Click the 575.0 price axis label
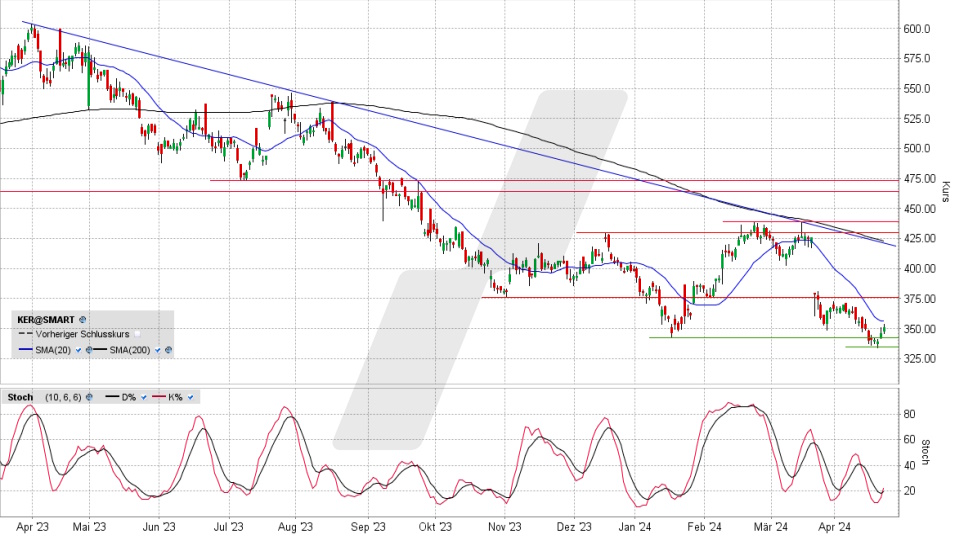960x540 pixels. coord(917,59)
